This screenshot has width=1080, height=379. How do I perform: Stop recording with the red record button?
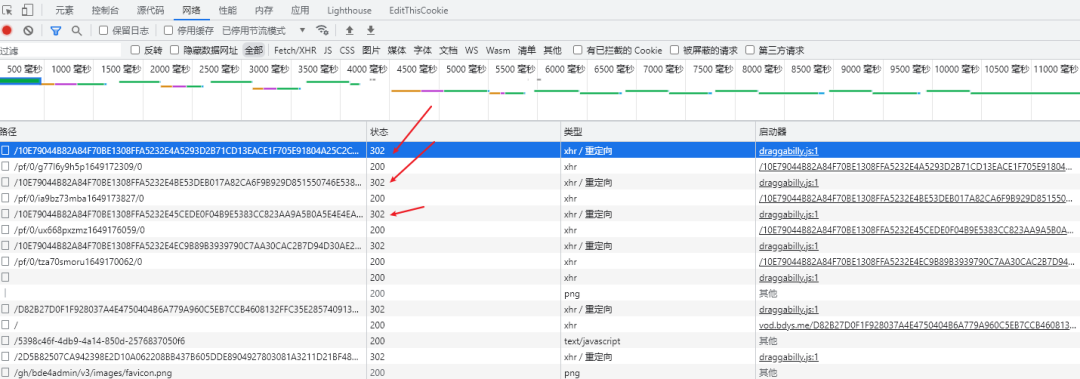pyautogui.click(x=7, y=30)
